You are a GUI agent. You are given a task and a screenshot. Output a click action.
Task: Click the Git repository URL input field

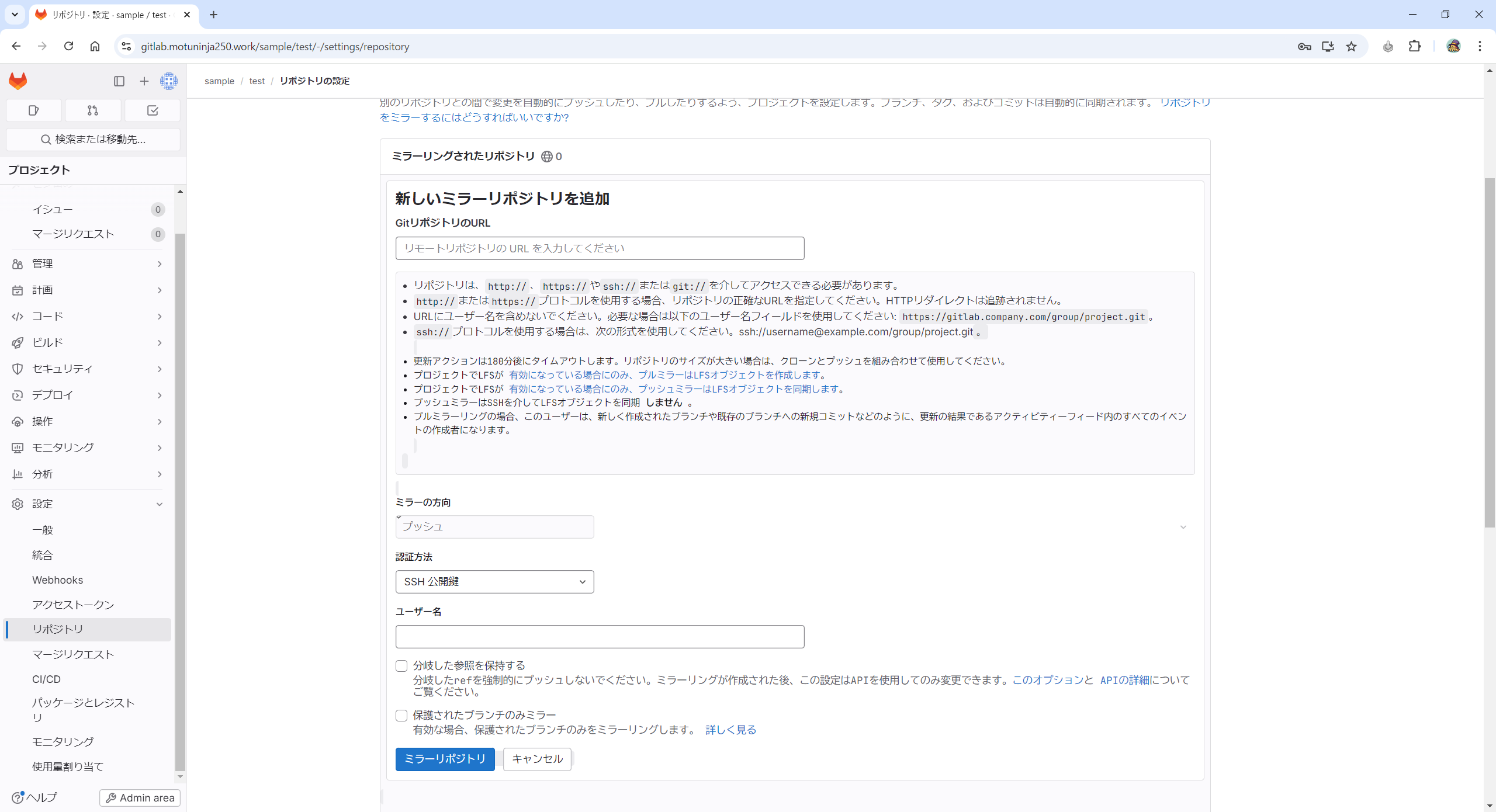click(600, 248)
